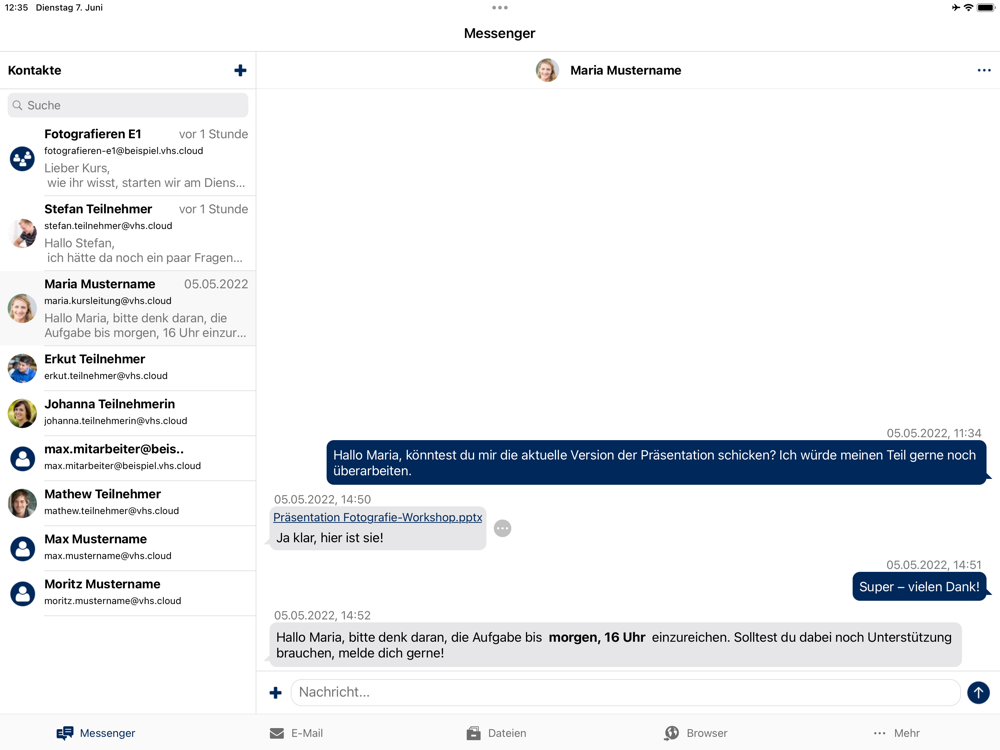Add attachment with plus beside Nachricht field
The image size is (1000, 750).
click(276, 693)
